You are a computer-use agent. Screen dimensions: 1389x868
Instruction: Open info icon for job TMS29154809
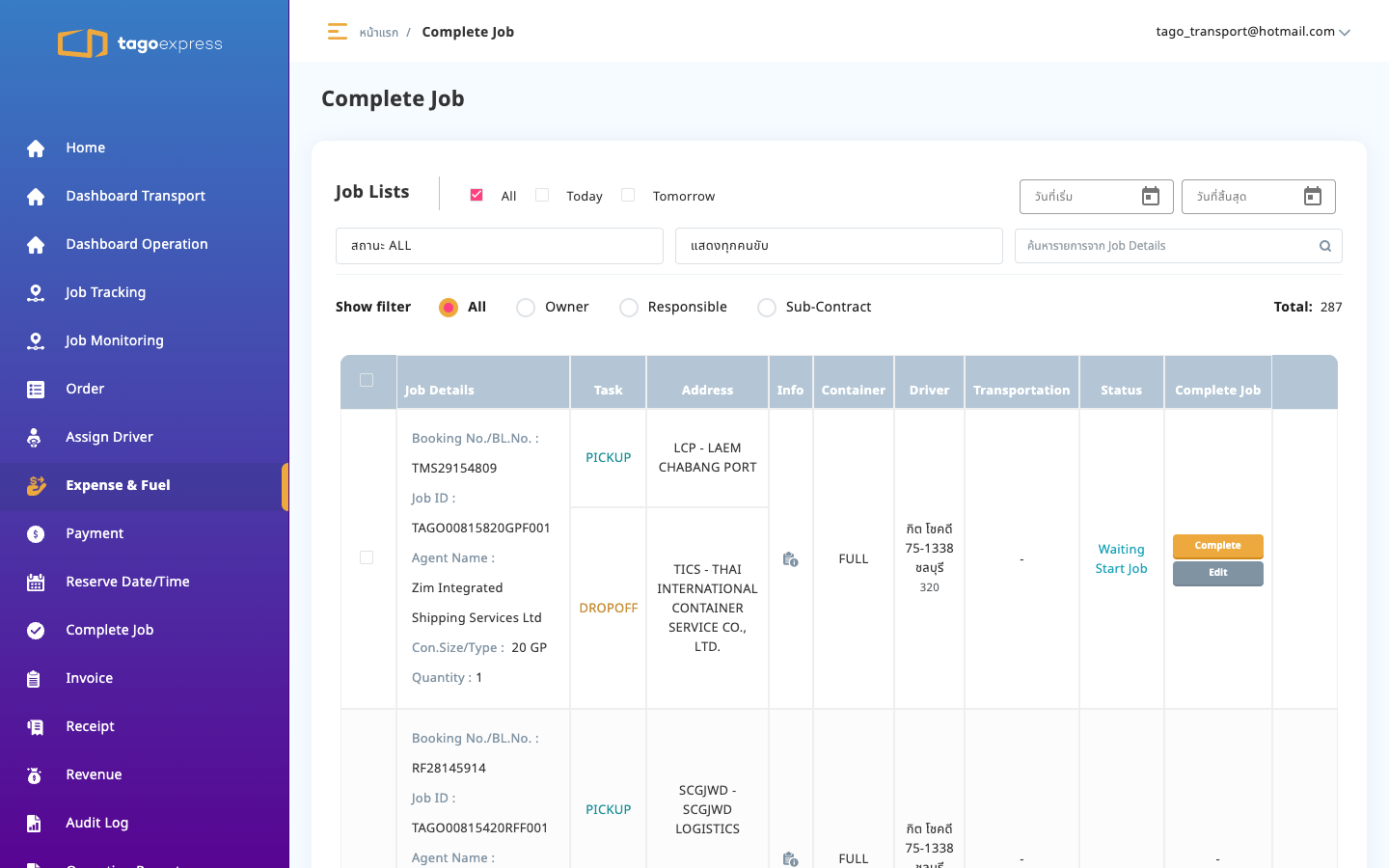[790, 559]
